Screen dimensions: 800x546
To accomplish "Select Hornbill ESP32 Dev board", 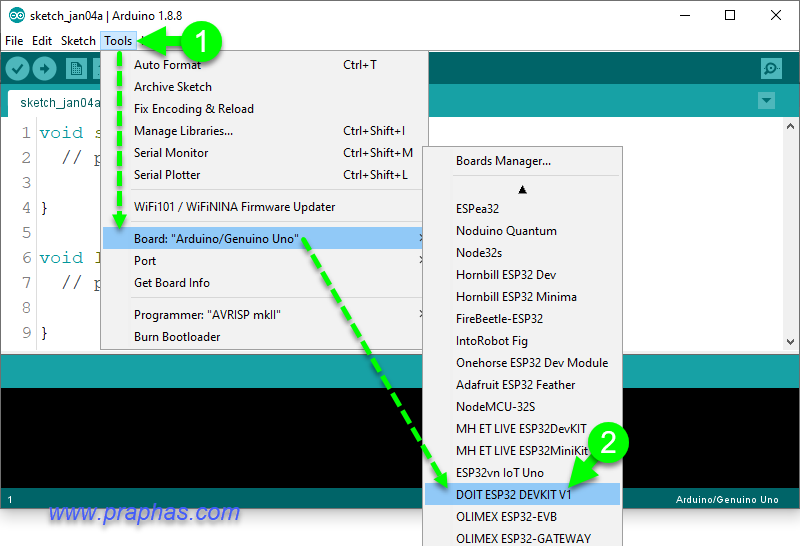I will (522, 275).
